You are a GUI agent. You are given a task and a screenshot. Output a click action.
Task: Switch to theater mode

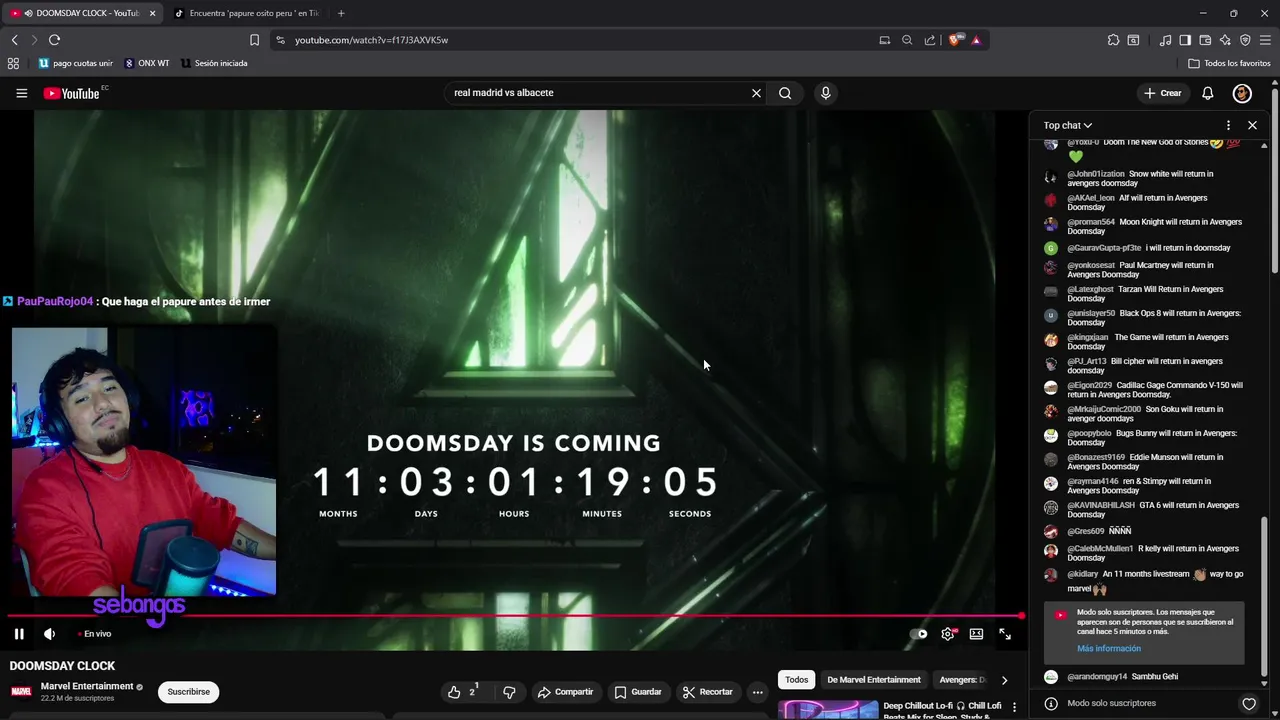(x=976, y=634)
